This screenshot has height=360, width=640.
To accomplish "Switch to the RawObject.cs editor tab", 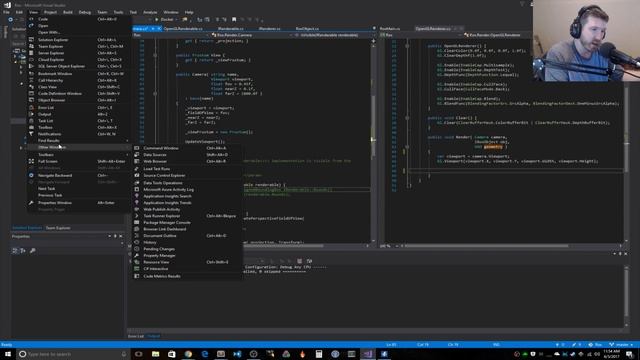I will point(307,29).
